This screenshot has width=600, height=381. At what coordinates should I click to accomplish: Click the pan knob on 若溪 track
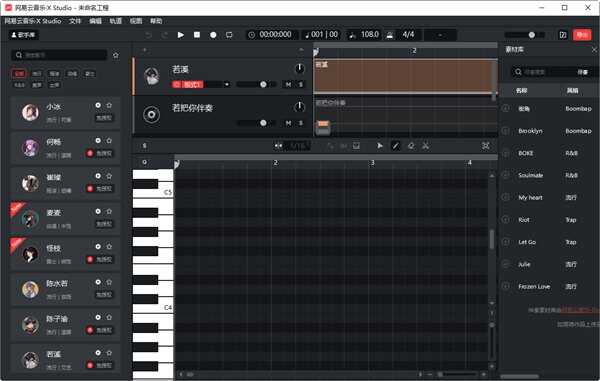pyautogui.click(x=299, y=68)
